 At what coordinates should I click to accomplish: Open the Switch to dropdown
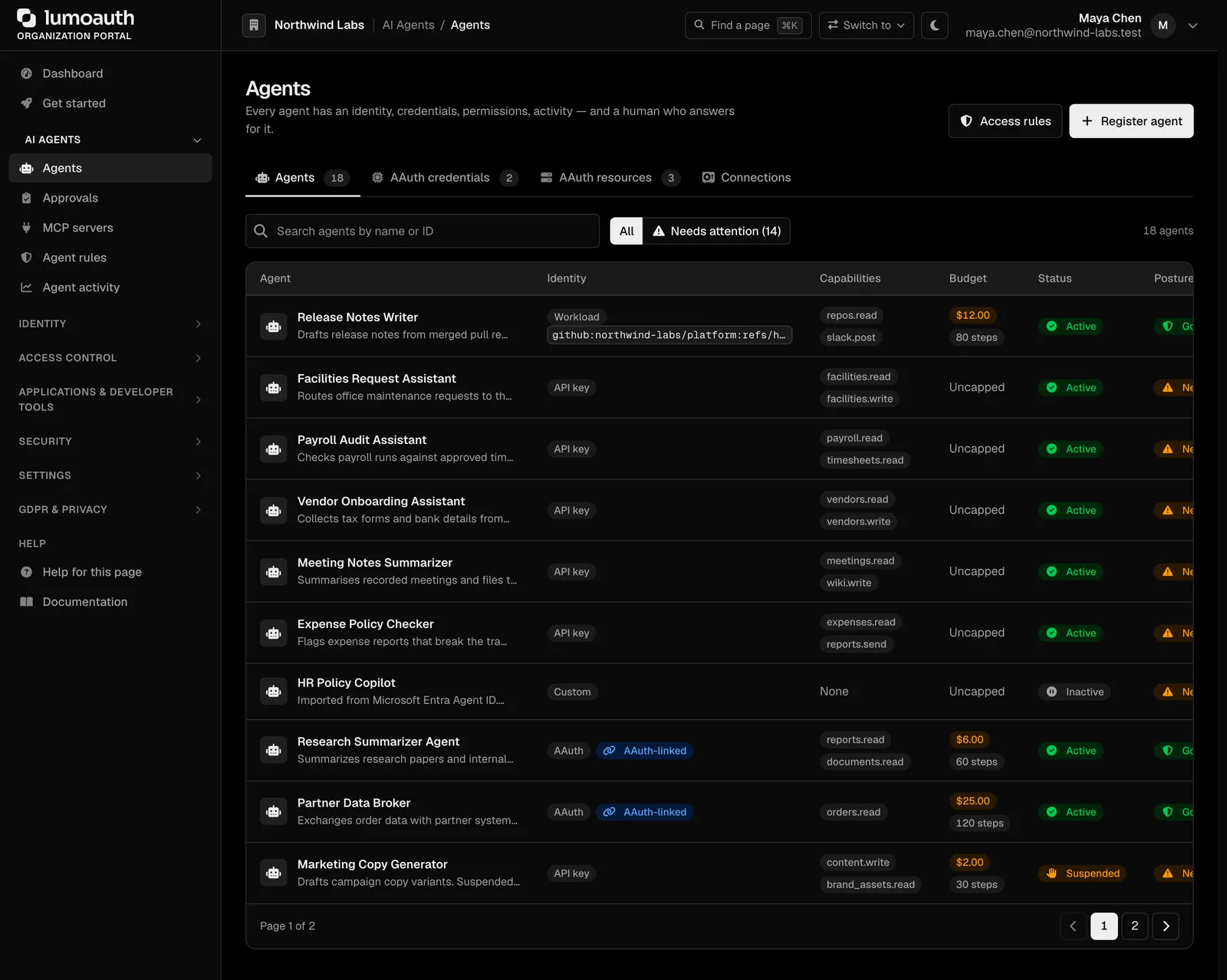(x=867, y=25)
